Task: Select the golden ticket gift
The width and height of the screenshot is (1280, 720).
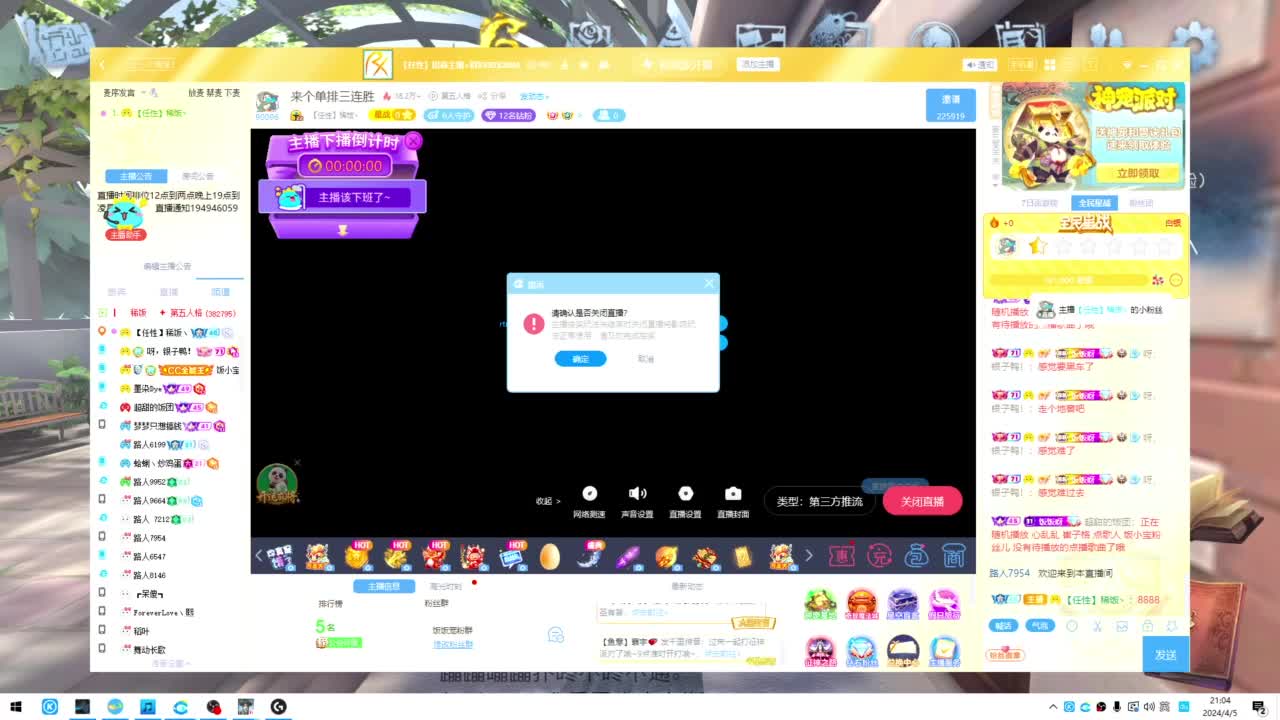Action: (742, 557)
